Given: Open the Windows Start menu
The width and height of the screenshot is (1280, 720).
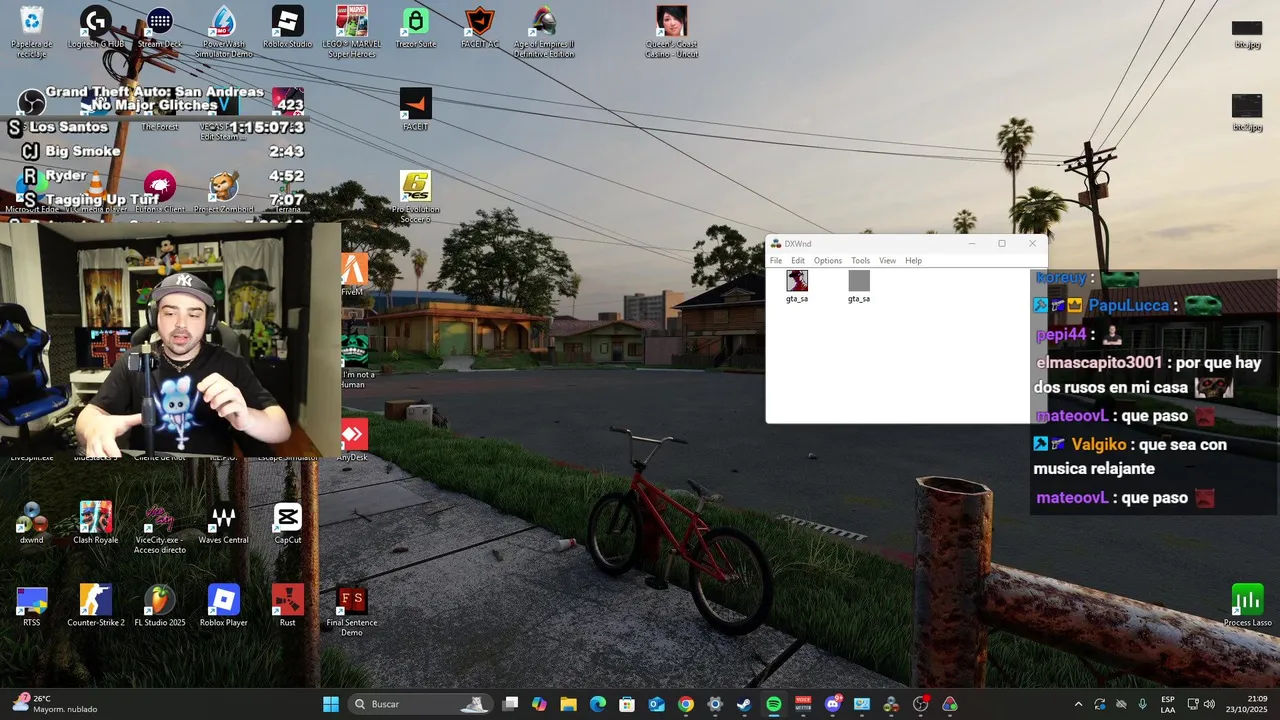Looking at the screenshot, I should point(330,704).
